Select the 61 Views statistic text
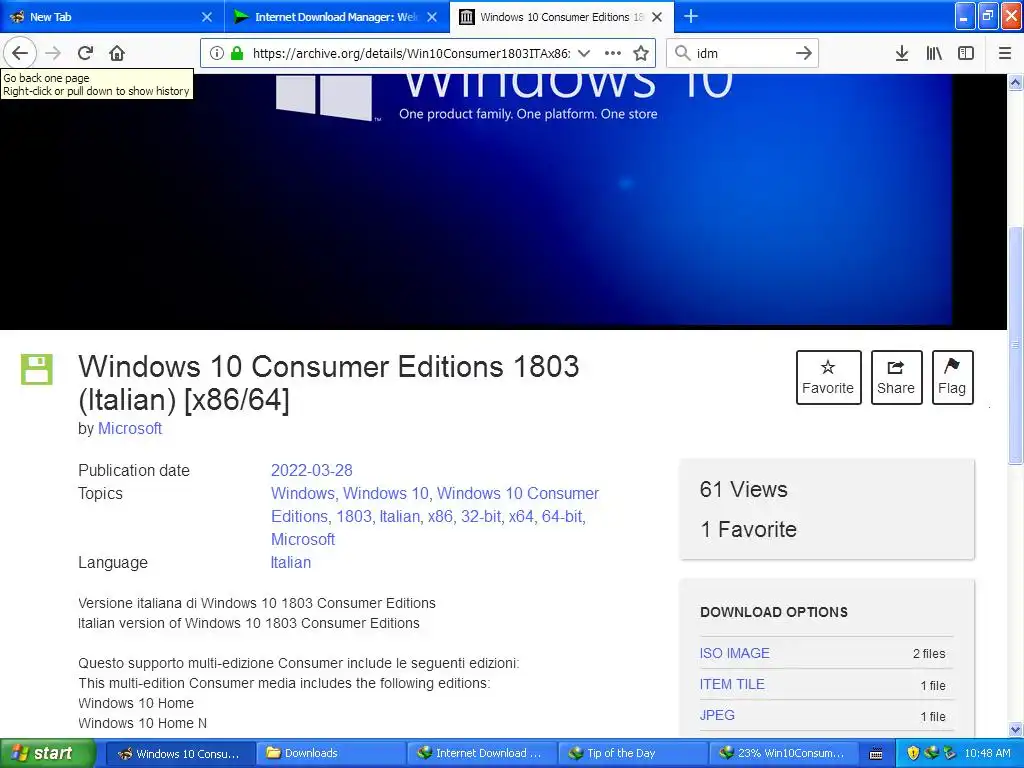 tap(743, 489)
